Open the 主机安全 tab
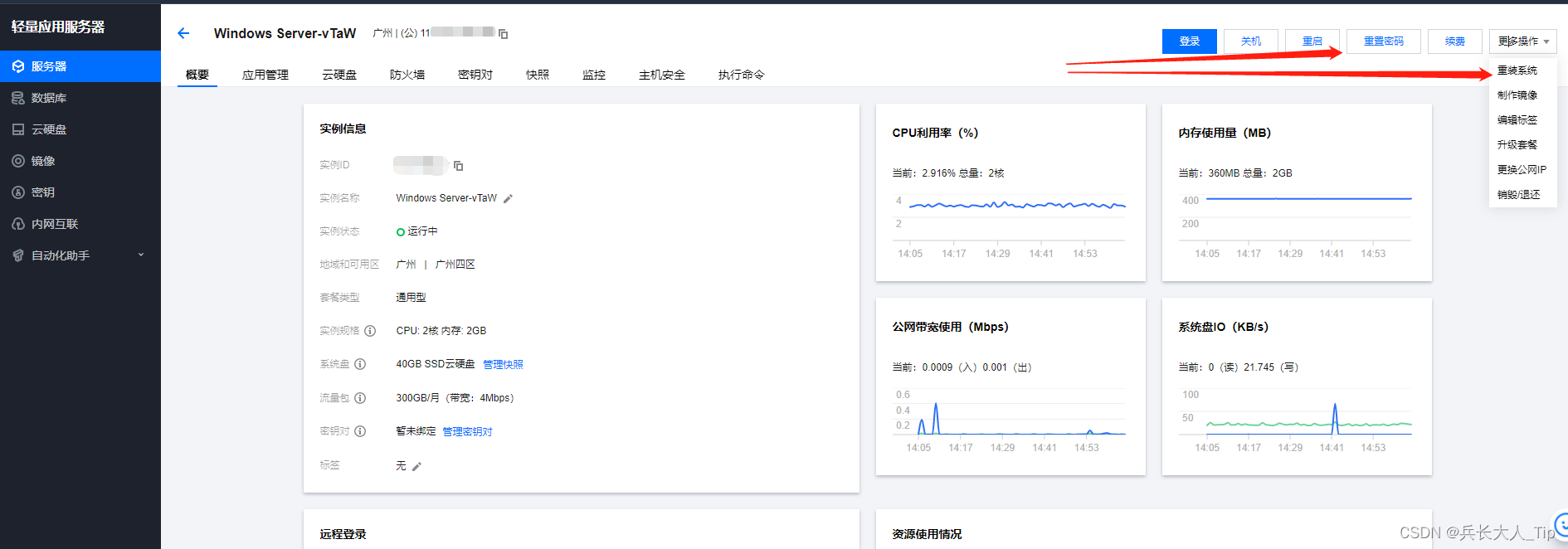Image resolution: width=1568 pixels, height=549 pixels. [x=662, y=75]
